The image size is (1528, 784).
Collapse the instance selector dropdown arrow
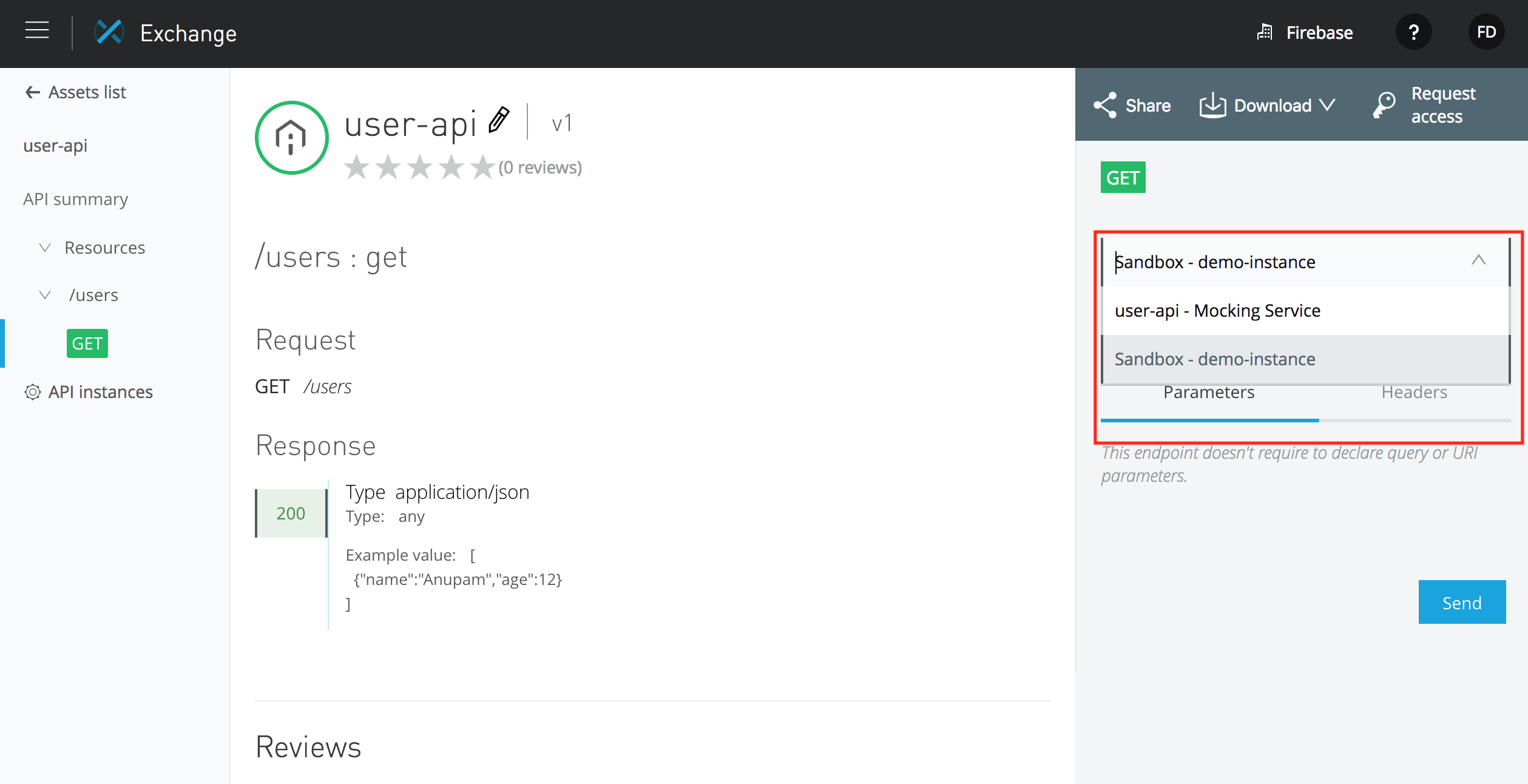[x=1478, y=261]
